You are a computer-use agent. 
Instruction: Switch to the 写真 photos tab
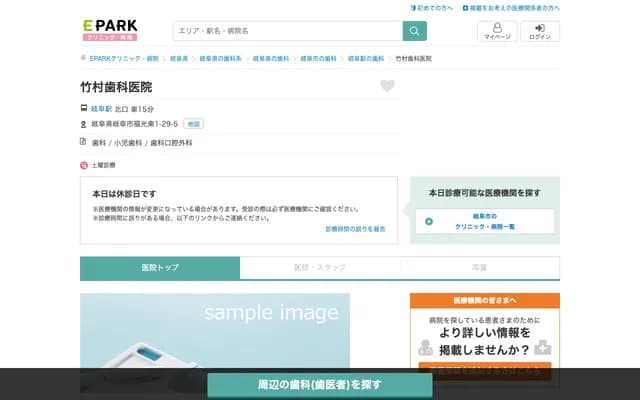pos(479,268)
